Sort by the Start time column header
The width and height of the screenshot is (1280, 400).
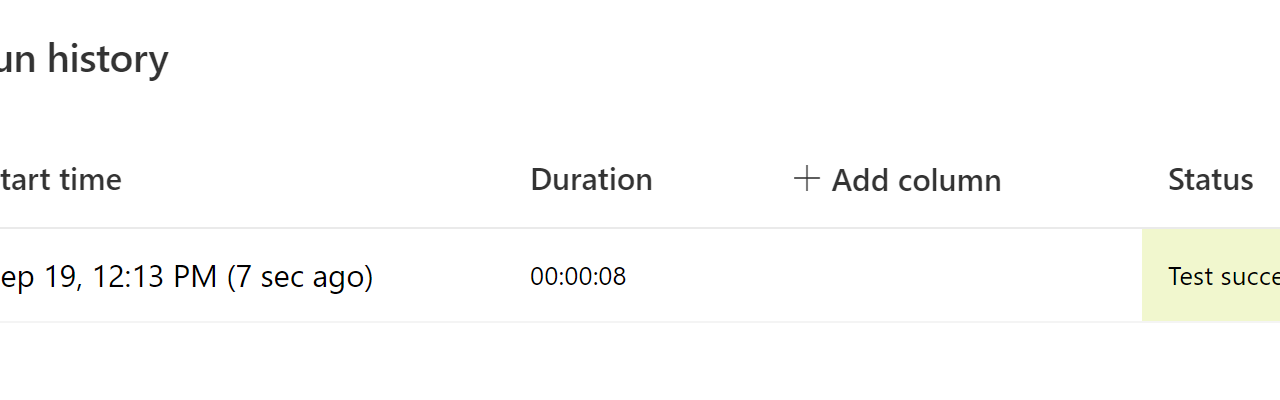(60, 180)
